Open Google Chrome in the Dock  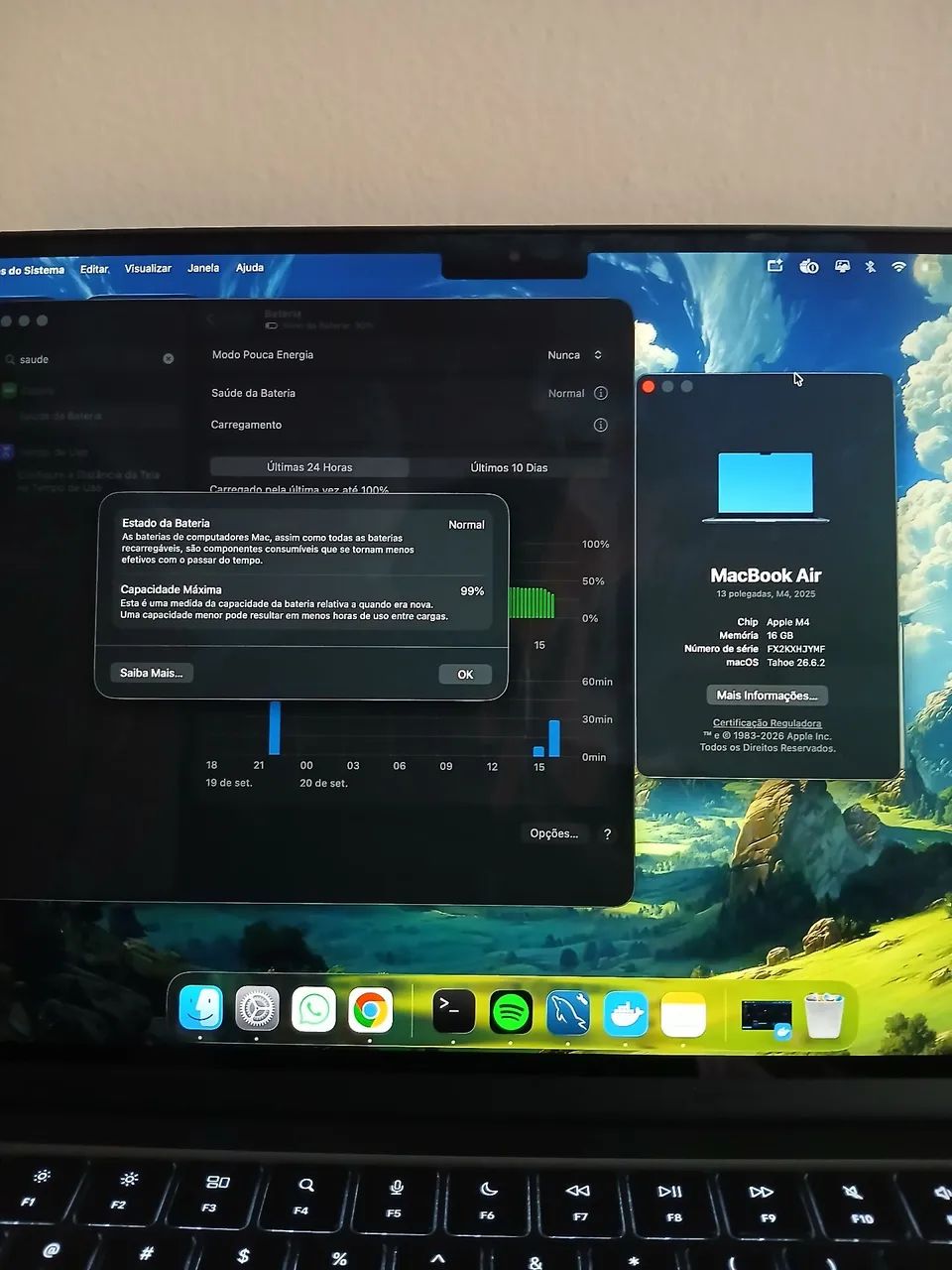click(370, 1011)
